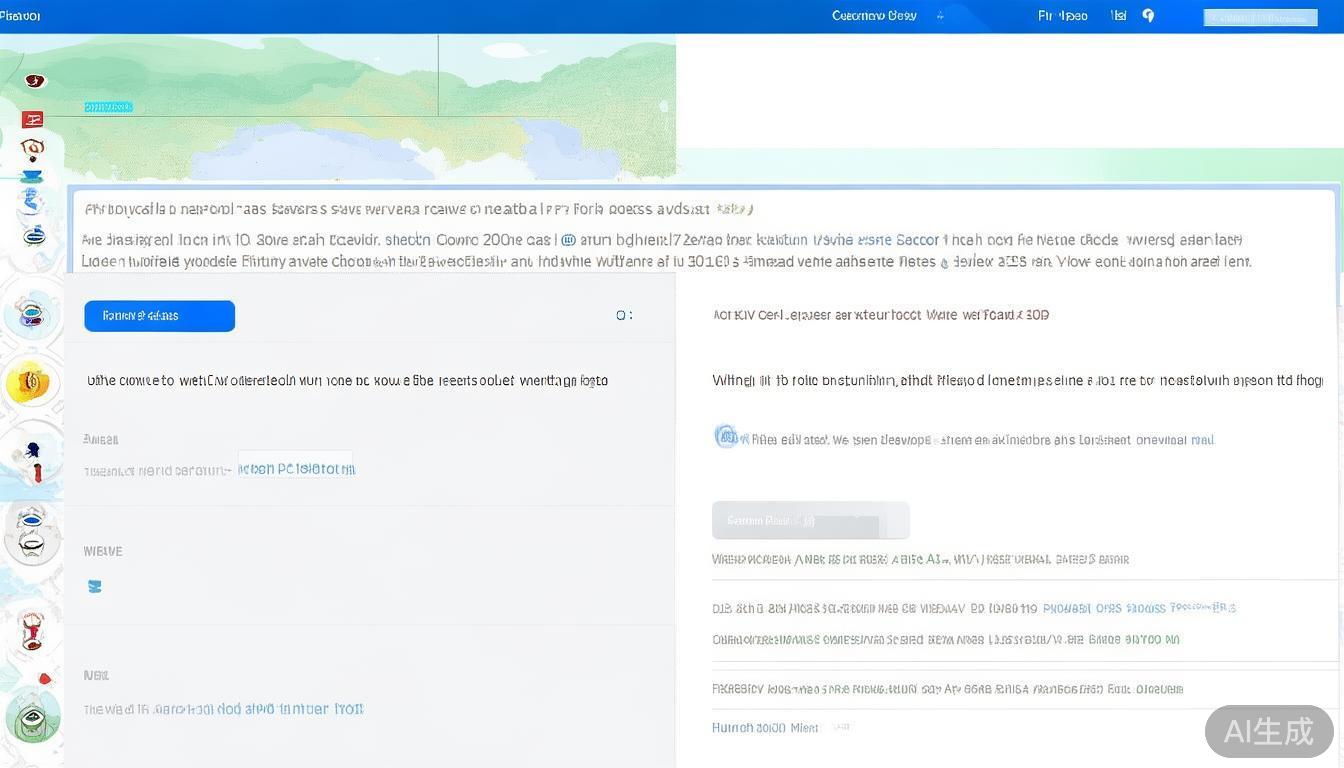Viewport: 1344px width, 768px height.
Task: Click the search field in the top-right corner
Action: pos(1260,17)
